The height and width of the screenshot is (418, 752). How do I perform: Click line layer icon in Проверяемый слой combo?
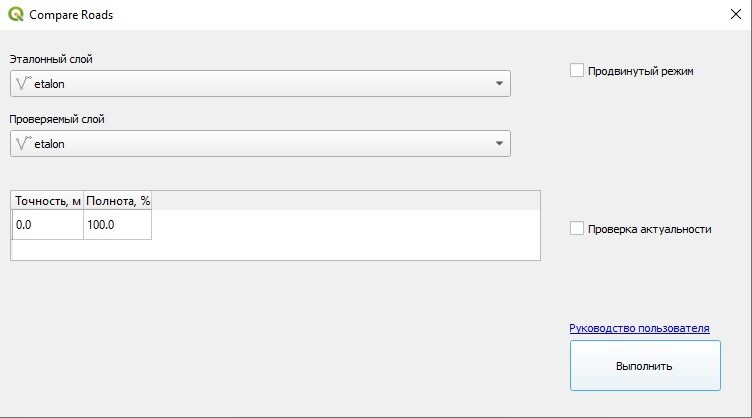point(23,144)
